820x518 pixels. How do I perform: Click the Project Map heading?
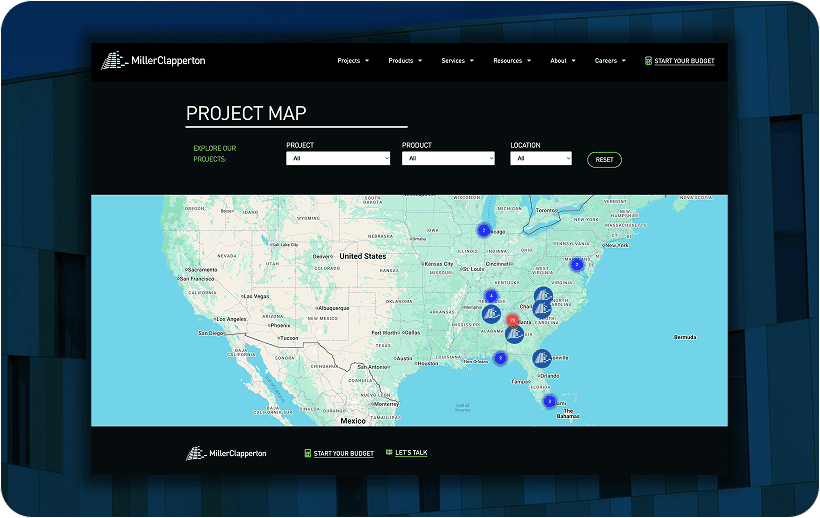coord(246,113)
